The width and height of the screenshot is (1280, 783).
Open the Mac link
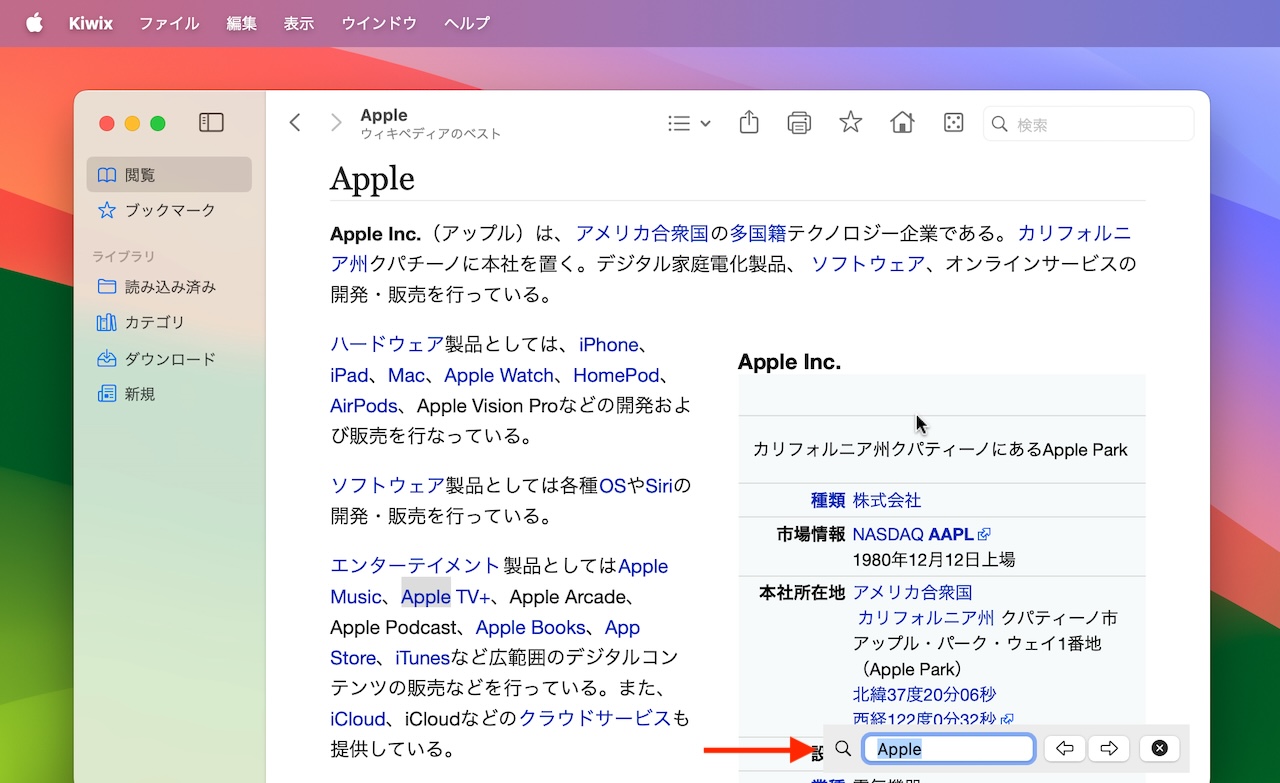click(406, 376)
